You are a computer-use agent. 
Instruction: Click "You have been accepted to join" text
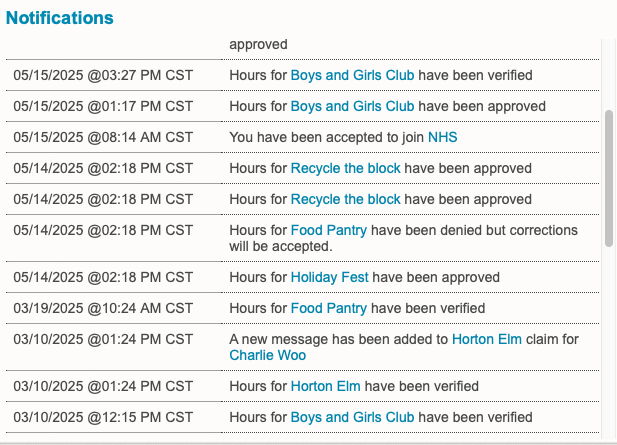coord(326,137)
